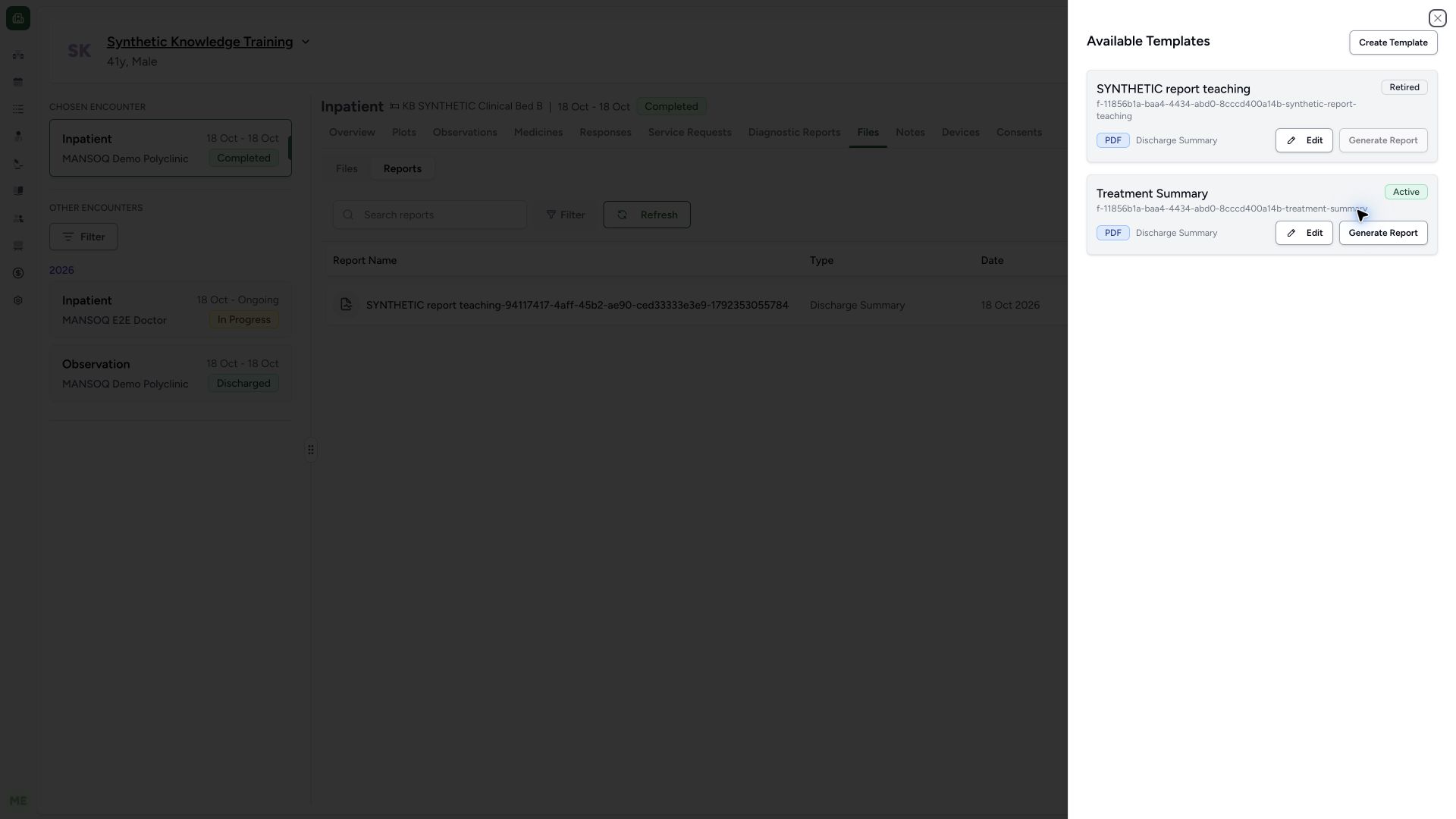Click the Treatment Summary template title
1456x819 pixels.
[x=1152, y=193]
